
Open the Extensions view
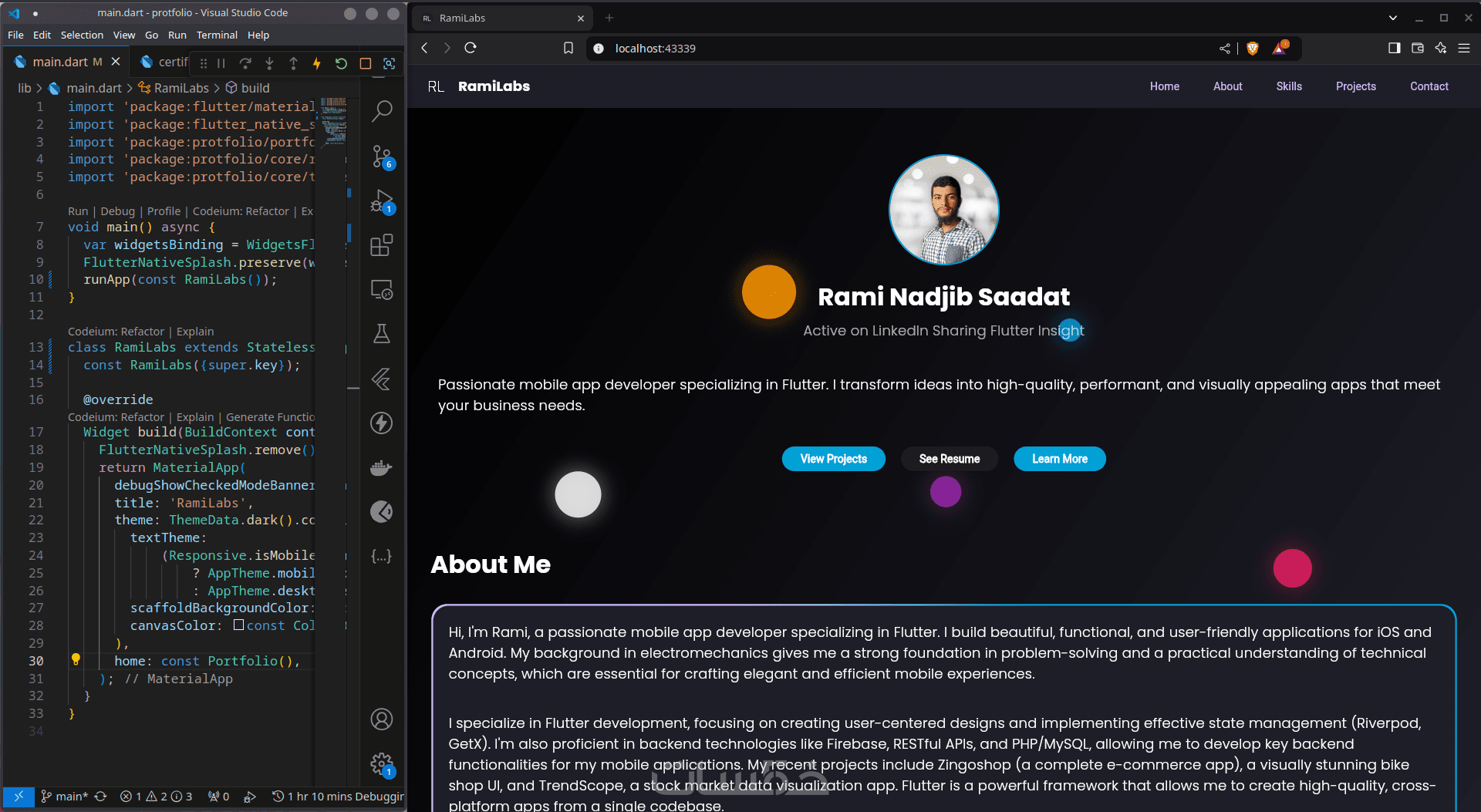pyautogui.click(x=382, y=245)
